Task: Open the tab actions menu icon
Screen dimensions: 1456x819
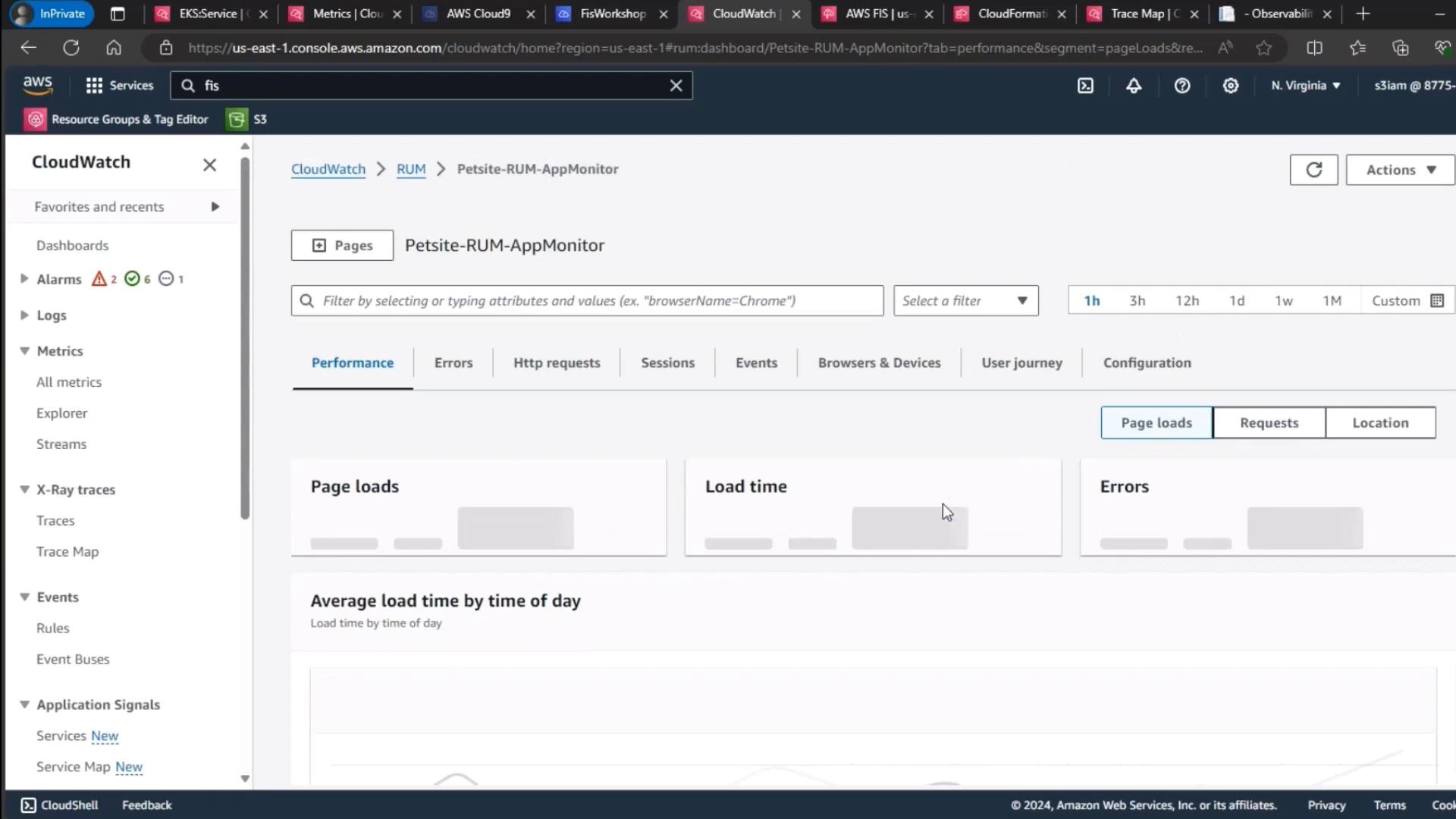Action: coord(118,14)
